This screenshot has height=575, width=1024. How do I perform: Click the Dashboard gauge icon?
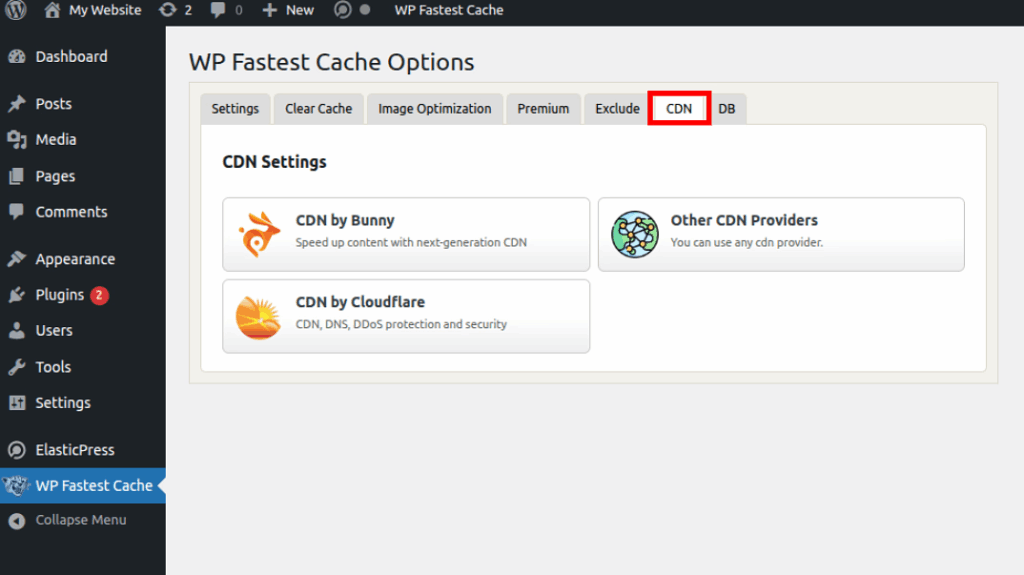[17, 57]
